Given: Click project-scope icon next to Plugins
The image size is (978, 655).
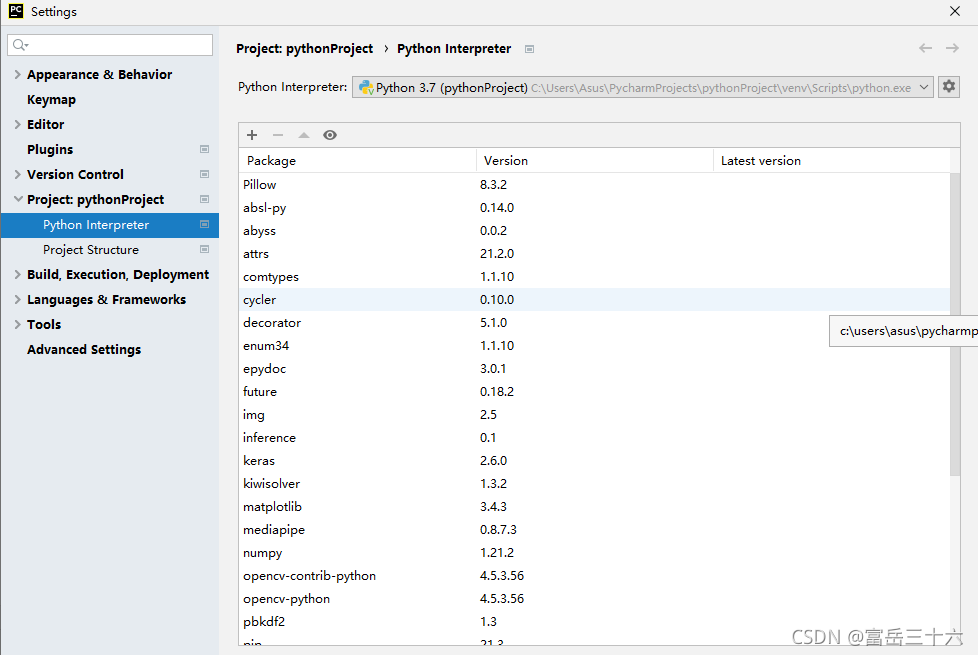Looking at the screenshot, I should (x=204, y=149).
